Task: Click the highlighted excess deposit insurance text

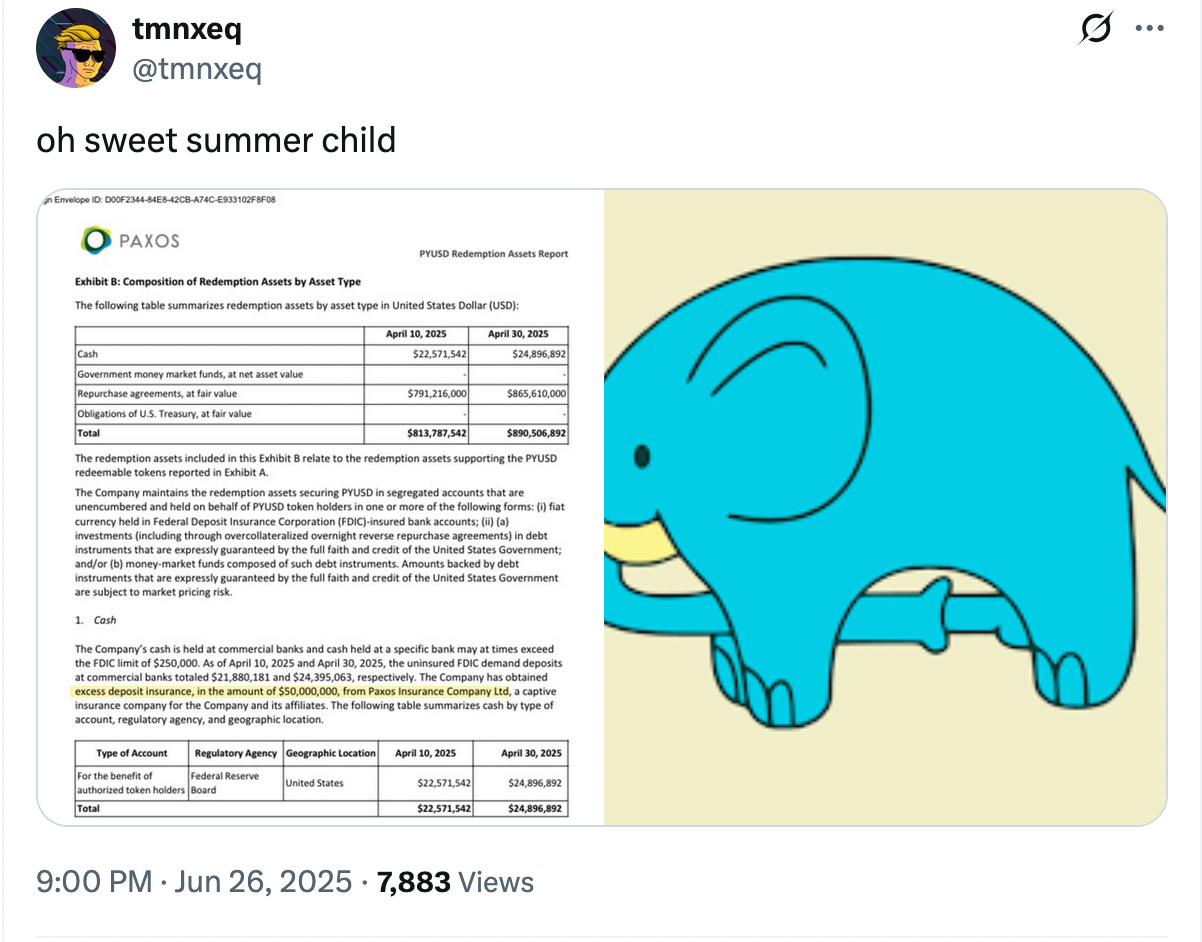Action: (x=292, y=692)
